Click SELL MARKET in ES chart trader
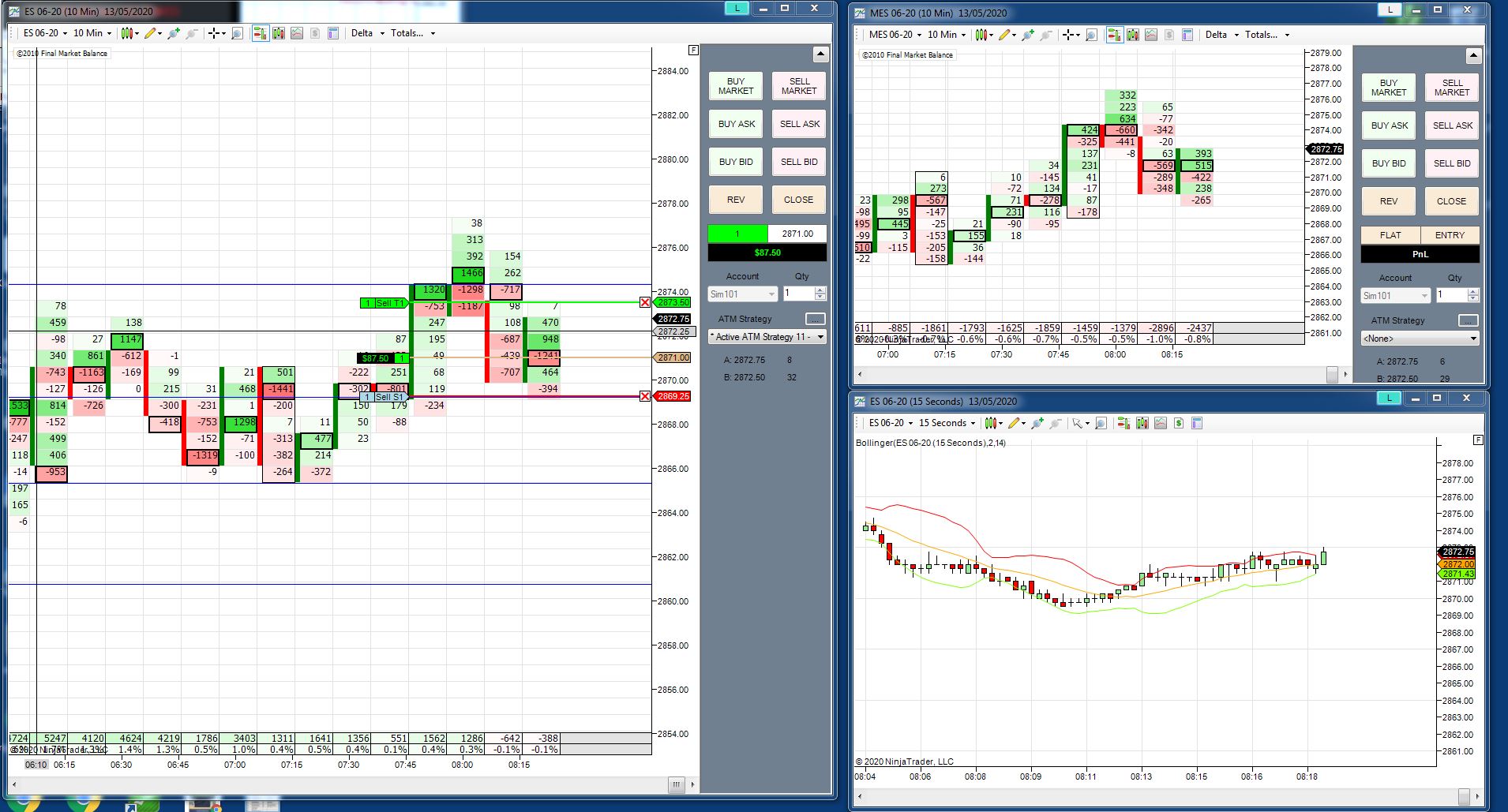The height and width of the screenshot is (812, 1508). 799,86
